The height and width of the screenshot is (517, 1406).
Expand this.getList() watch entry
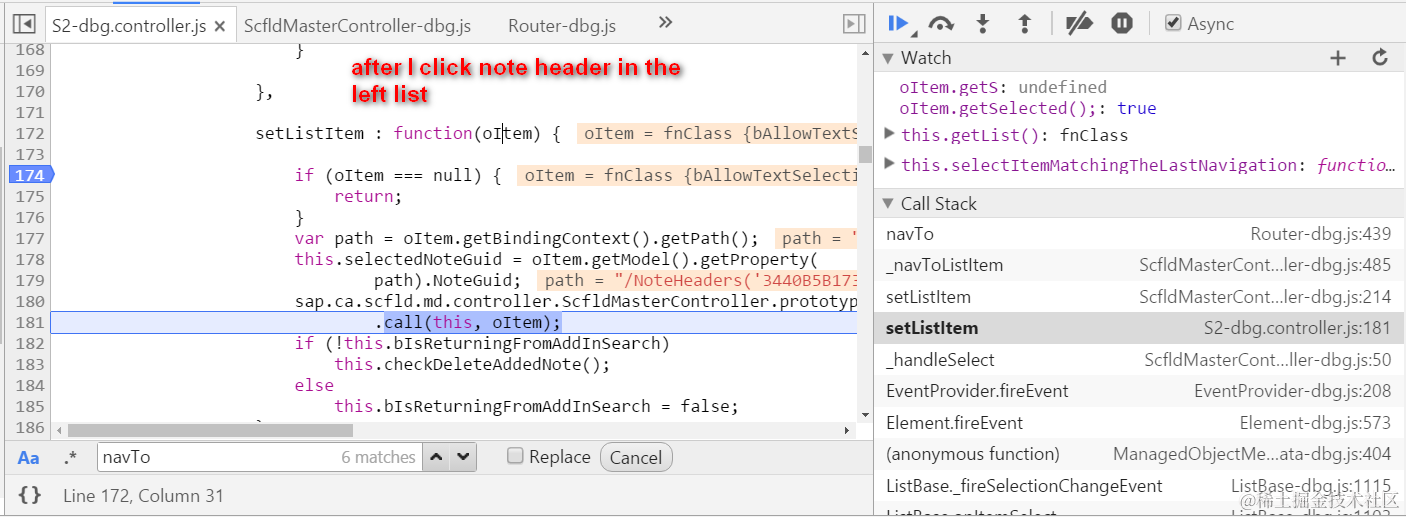pyautogui.click(x=890, y=134)
